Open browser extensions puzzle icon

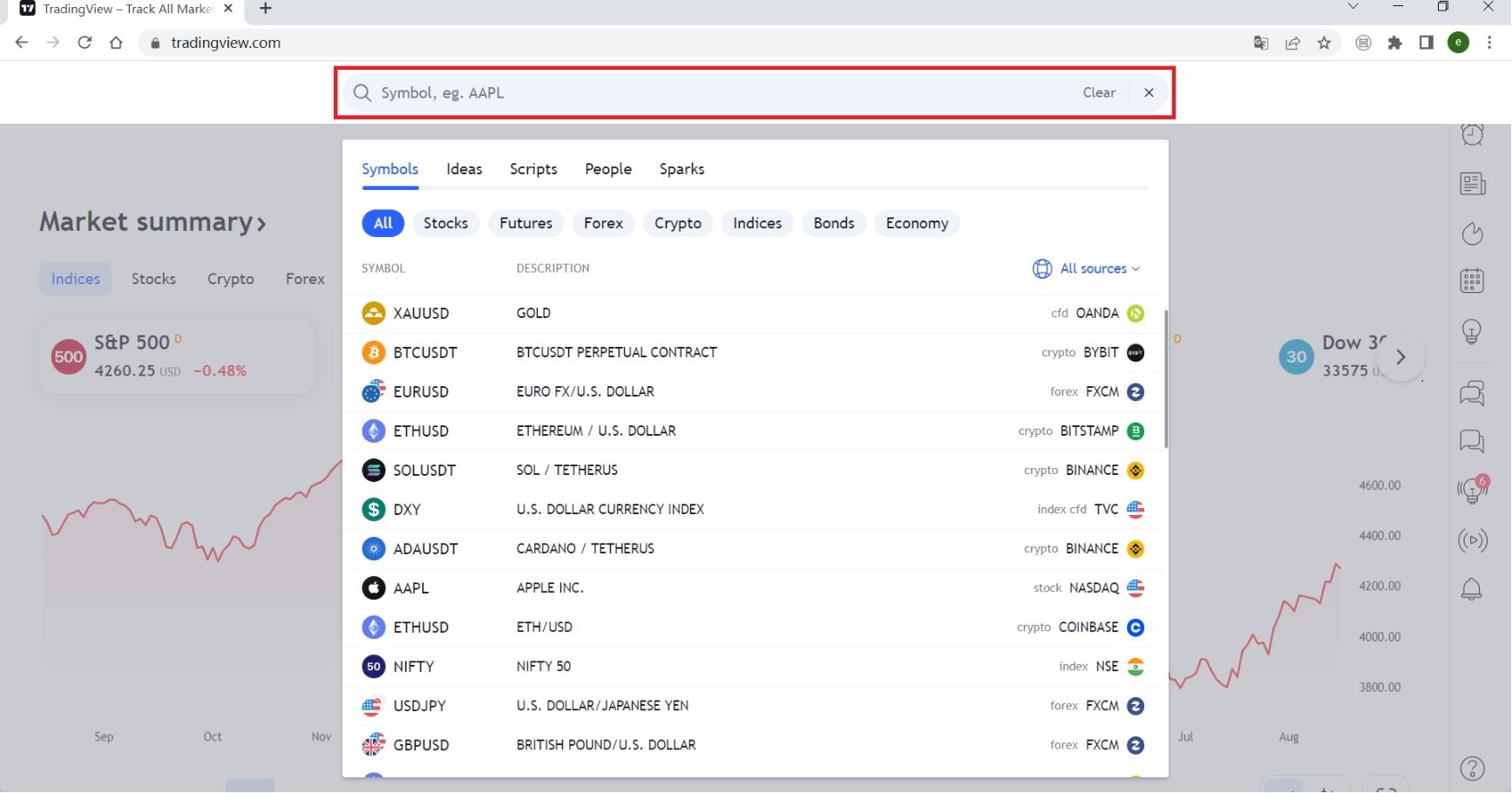[1395, 43]
